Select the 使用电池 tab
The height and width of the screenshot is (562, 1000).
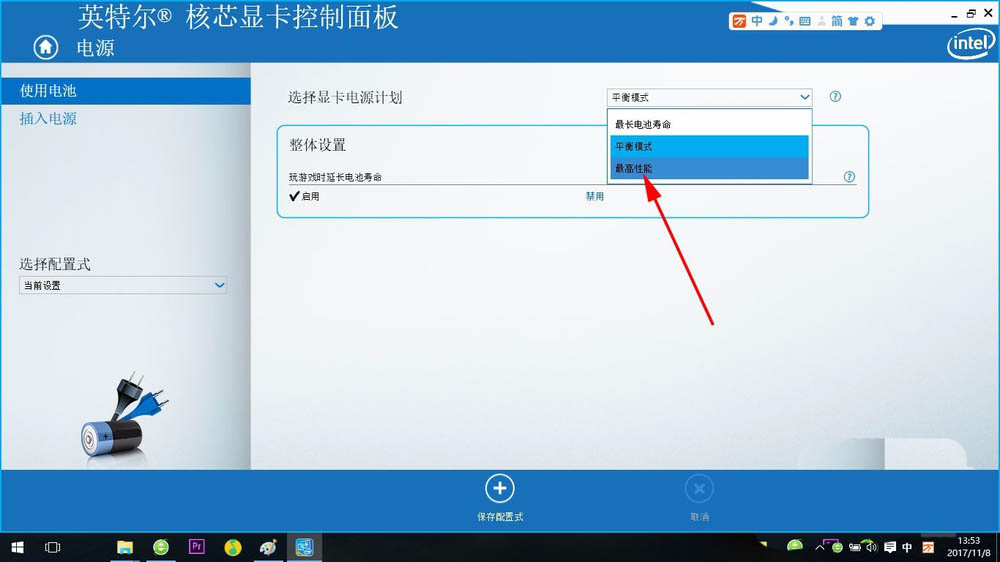click(126, 91)
